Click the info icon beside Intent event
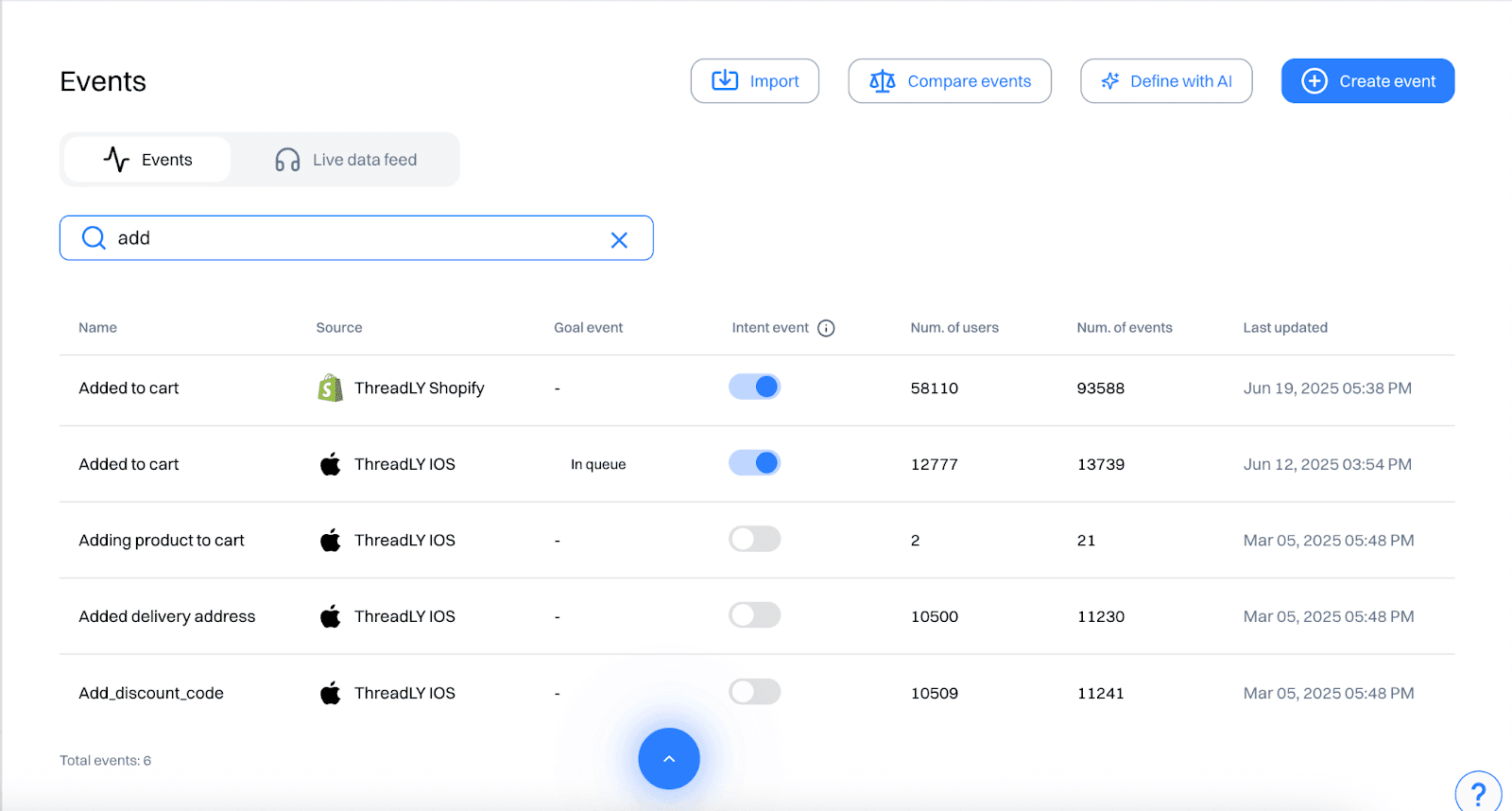 (826, 328)
